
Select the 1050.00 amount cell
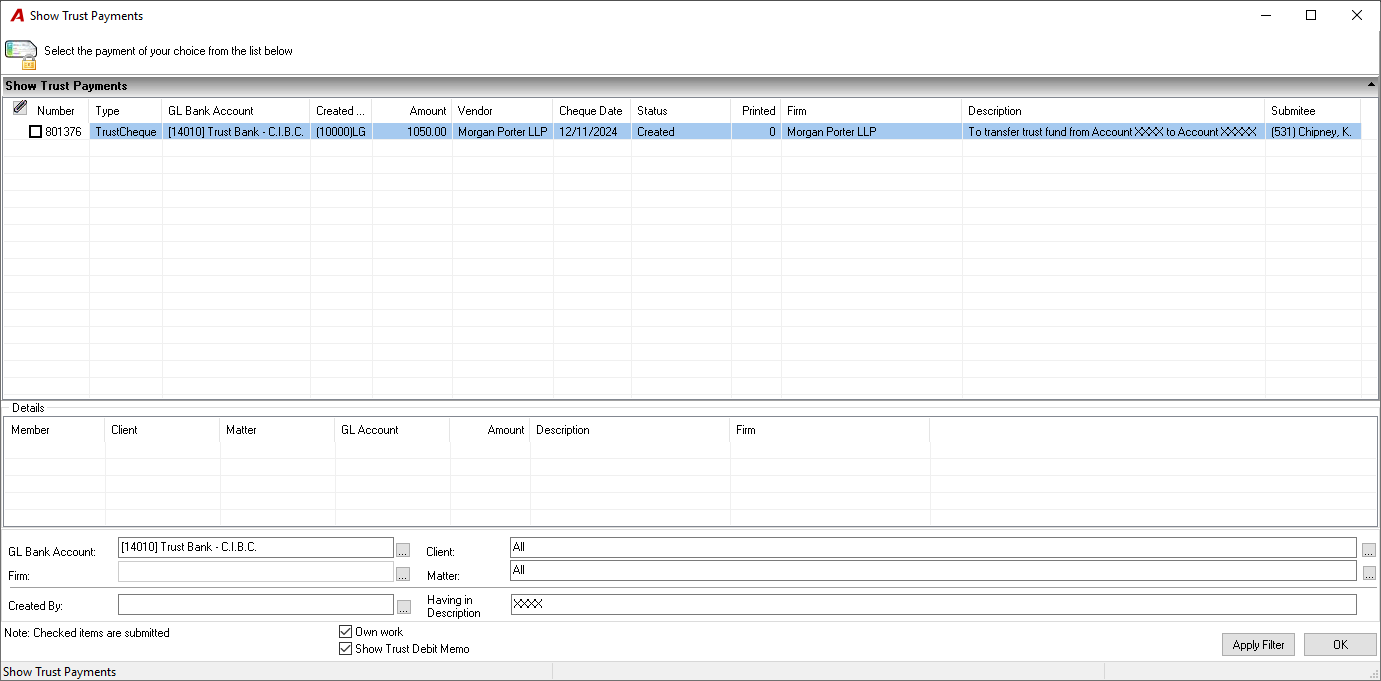pyautogui.click(x=412, y=132)
